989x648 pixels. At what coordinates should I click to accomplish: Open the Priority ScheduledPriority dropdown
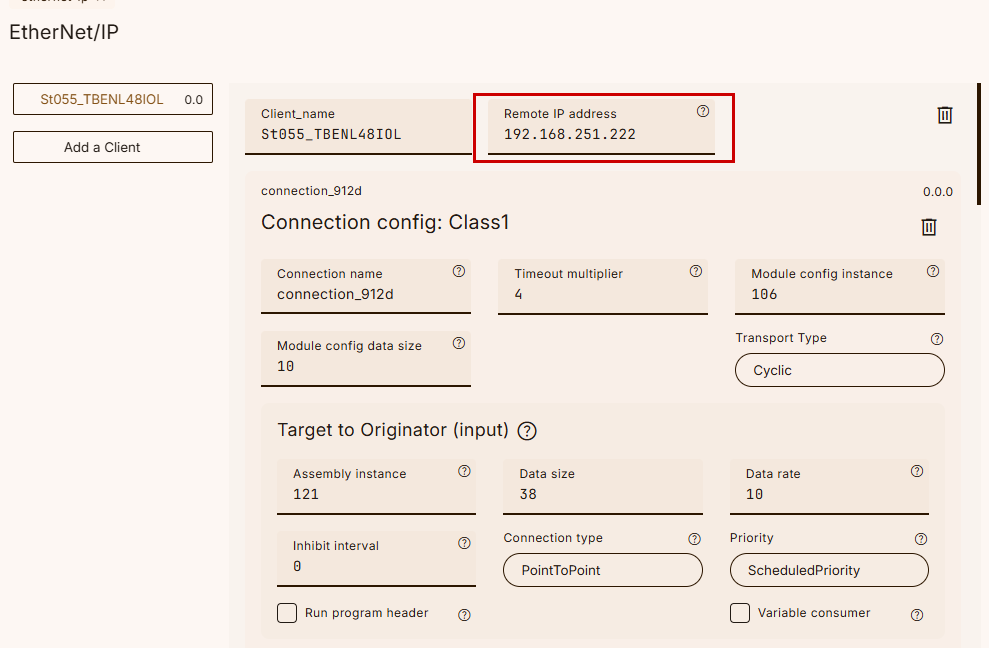pyautogui.click(x=829, y=570)
